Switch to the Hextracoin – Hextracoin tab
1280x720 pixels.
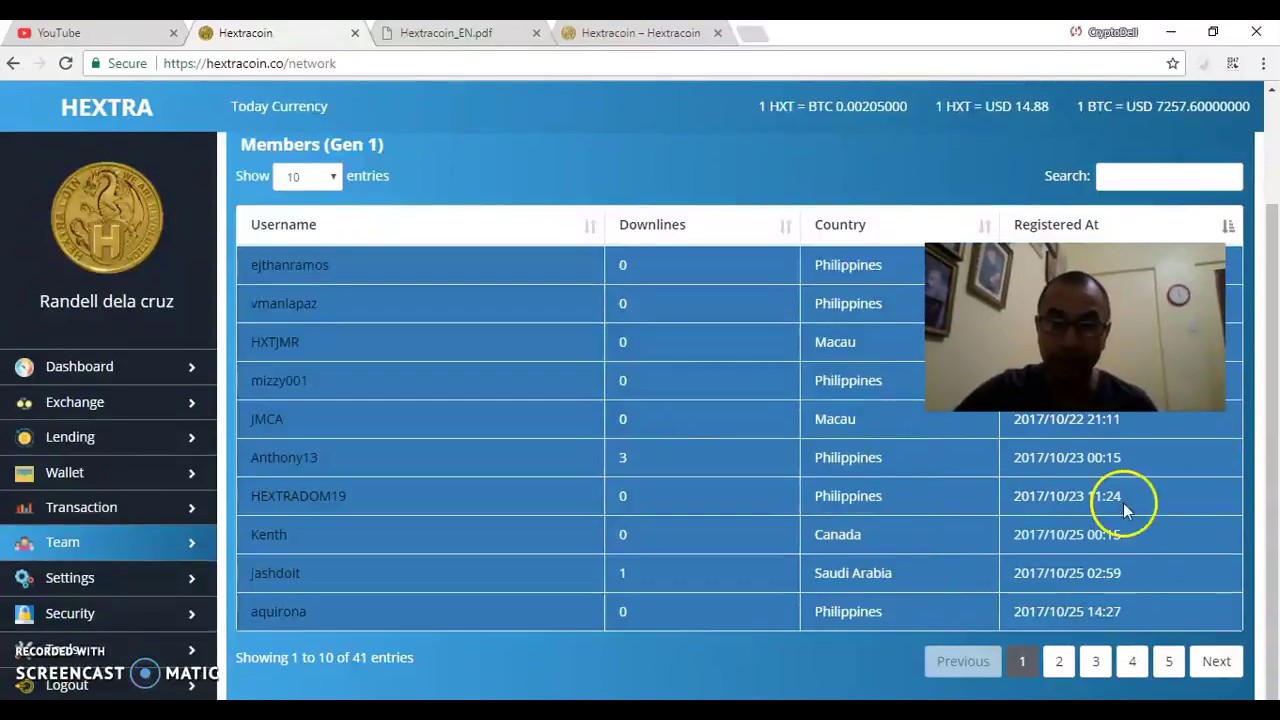(640, 33)
